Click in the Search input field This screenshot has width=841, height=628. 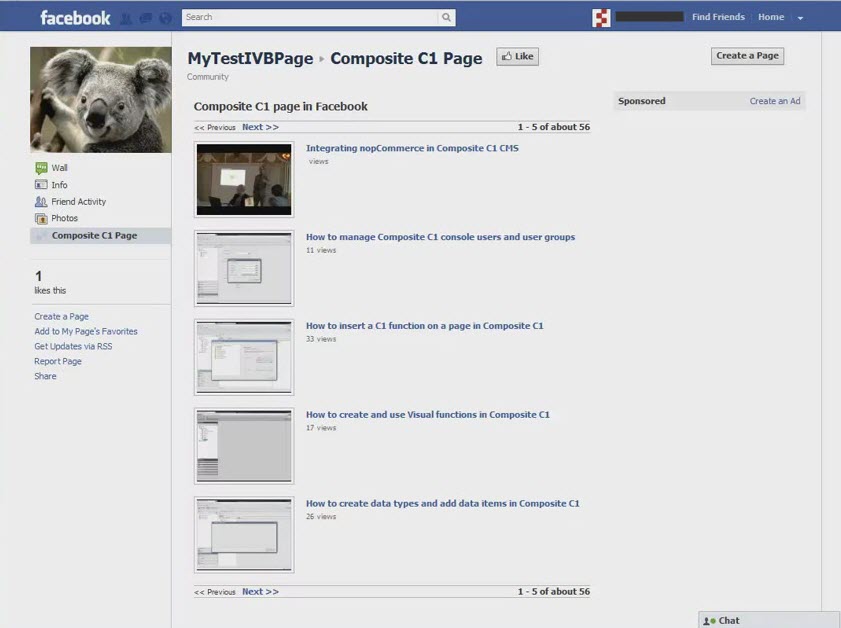(x=310, y=17)
